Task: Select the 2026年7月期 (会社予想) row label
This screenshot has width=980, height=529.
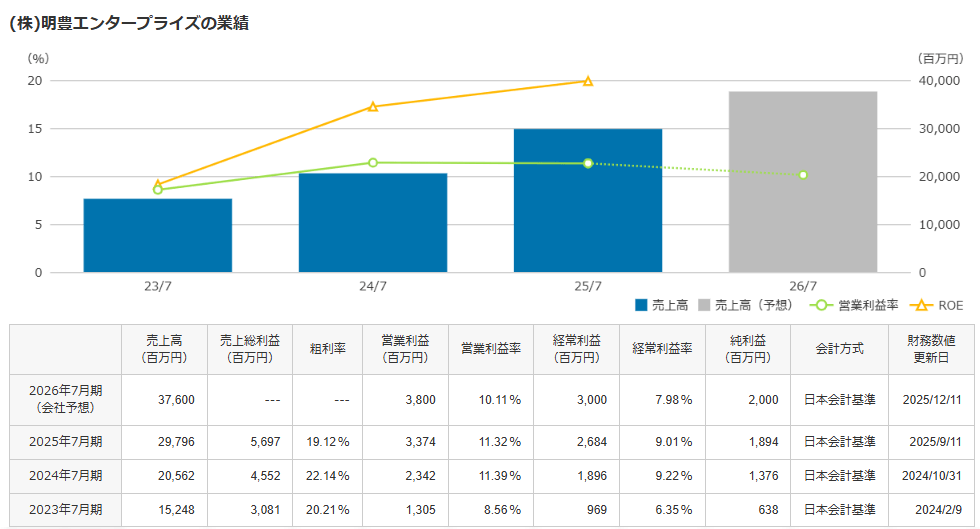Action: tap(64, 400)
